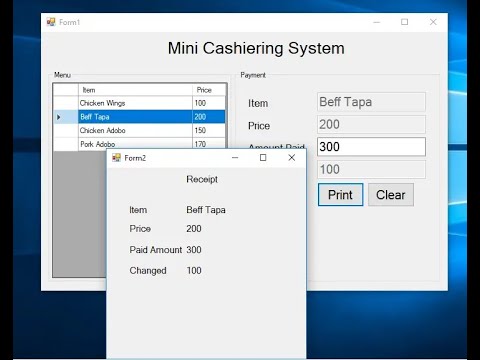Maximize the Form1 window
Screen dimensions: 480x360
pyautogui.click(x=405, y=22)
